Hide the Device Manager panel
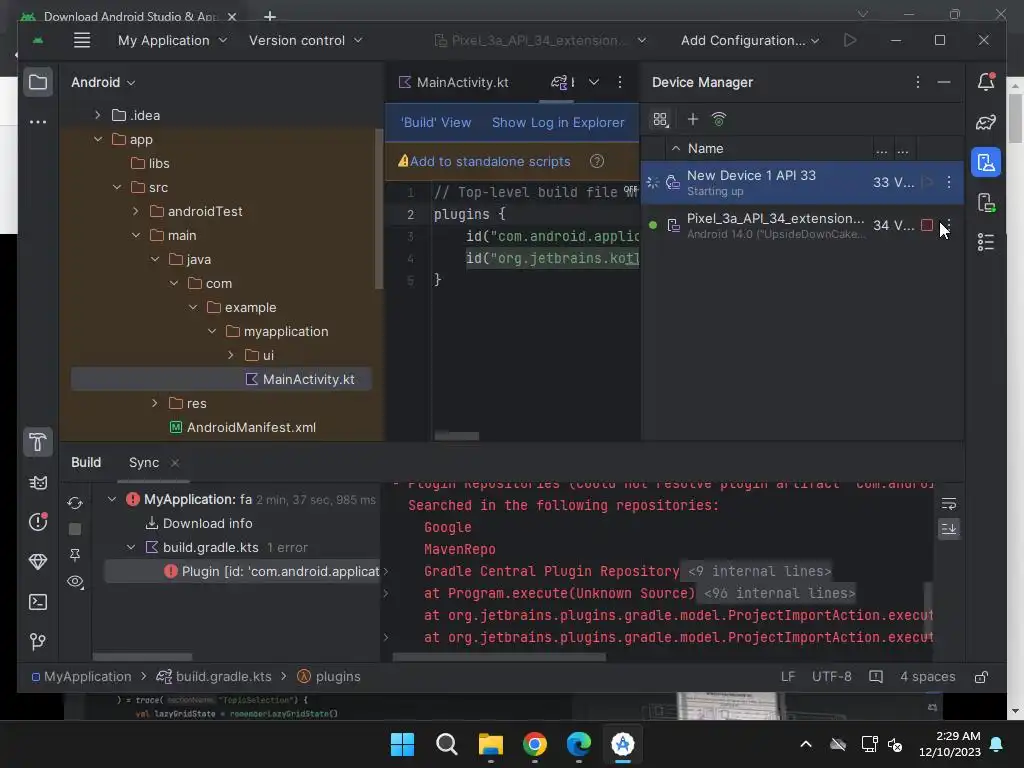The image size is (1024, 768). click(x=944, y=82)
